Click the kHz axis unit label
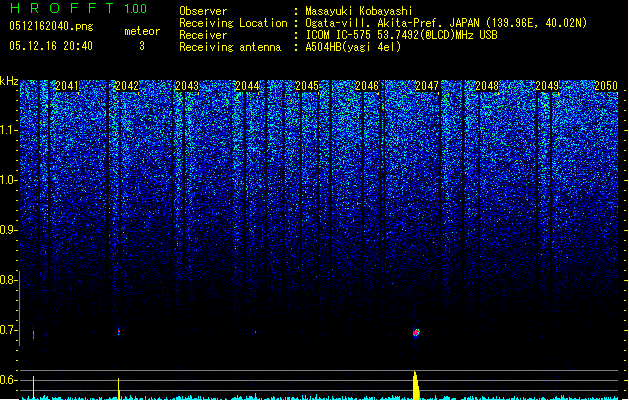The width and height of the screenshot is (629, 400). tap(9, 81)
